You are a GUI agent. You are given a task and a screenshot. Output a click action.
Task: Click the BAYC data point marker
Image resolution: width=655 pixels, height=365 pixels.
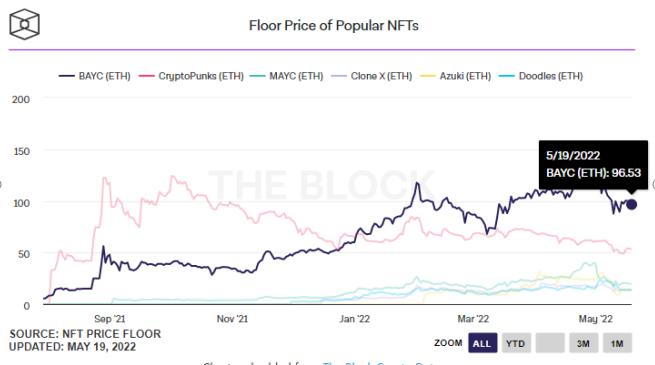(631, 204)
